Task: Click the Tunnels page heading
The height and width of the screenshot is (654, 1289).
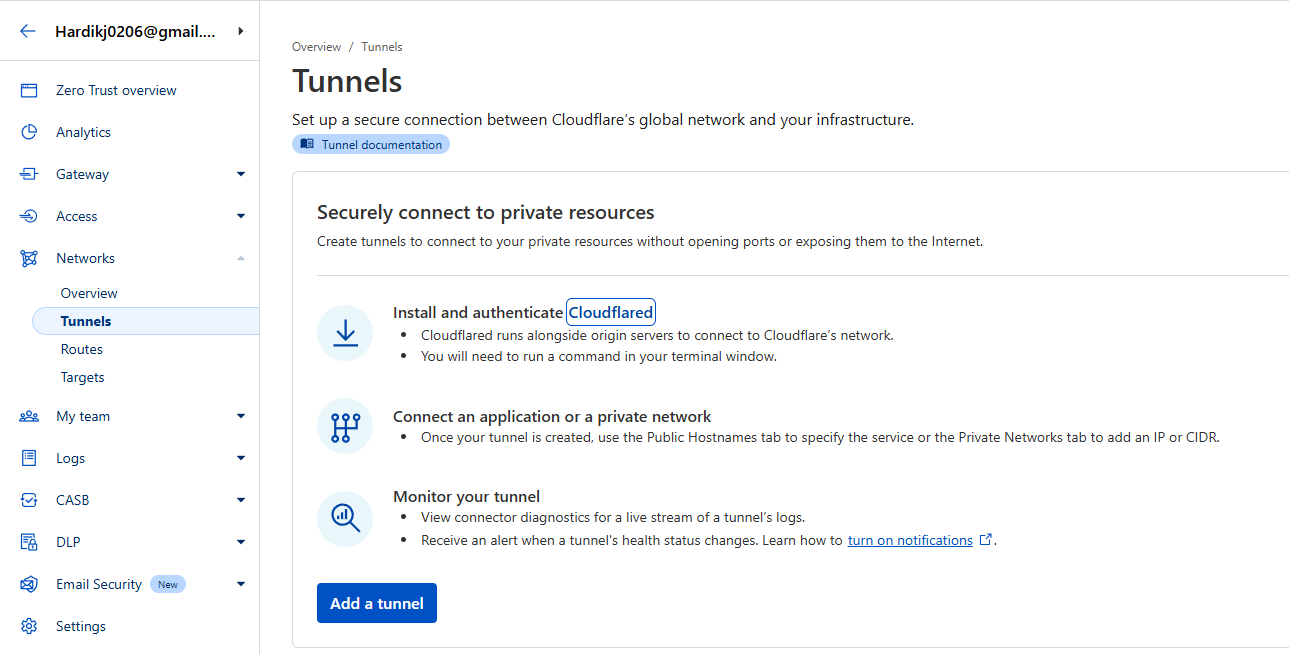Action: (347, 81)
